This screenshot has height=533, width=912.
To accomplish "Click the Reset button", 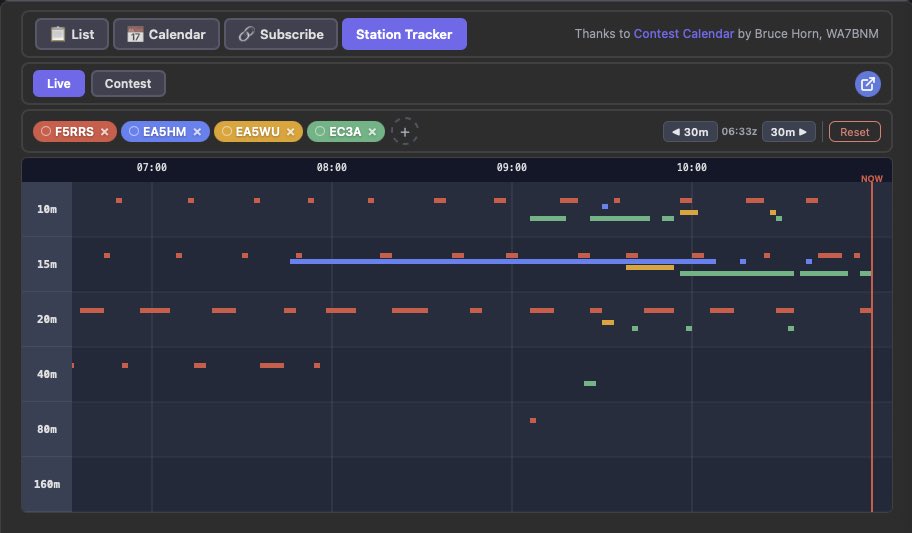I will pos(854,132).
